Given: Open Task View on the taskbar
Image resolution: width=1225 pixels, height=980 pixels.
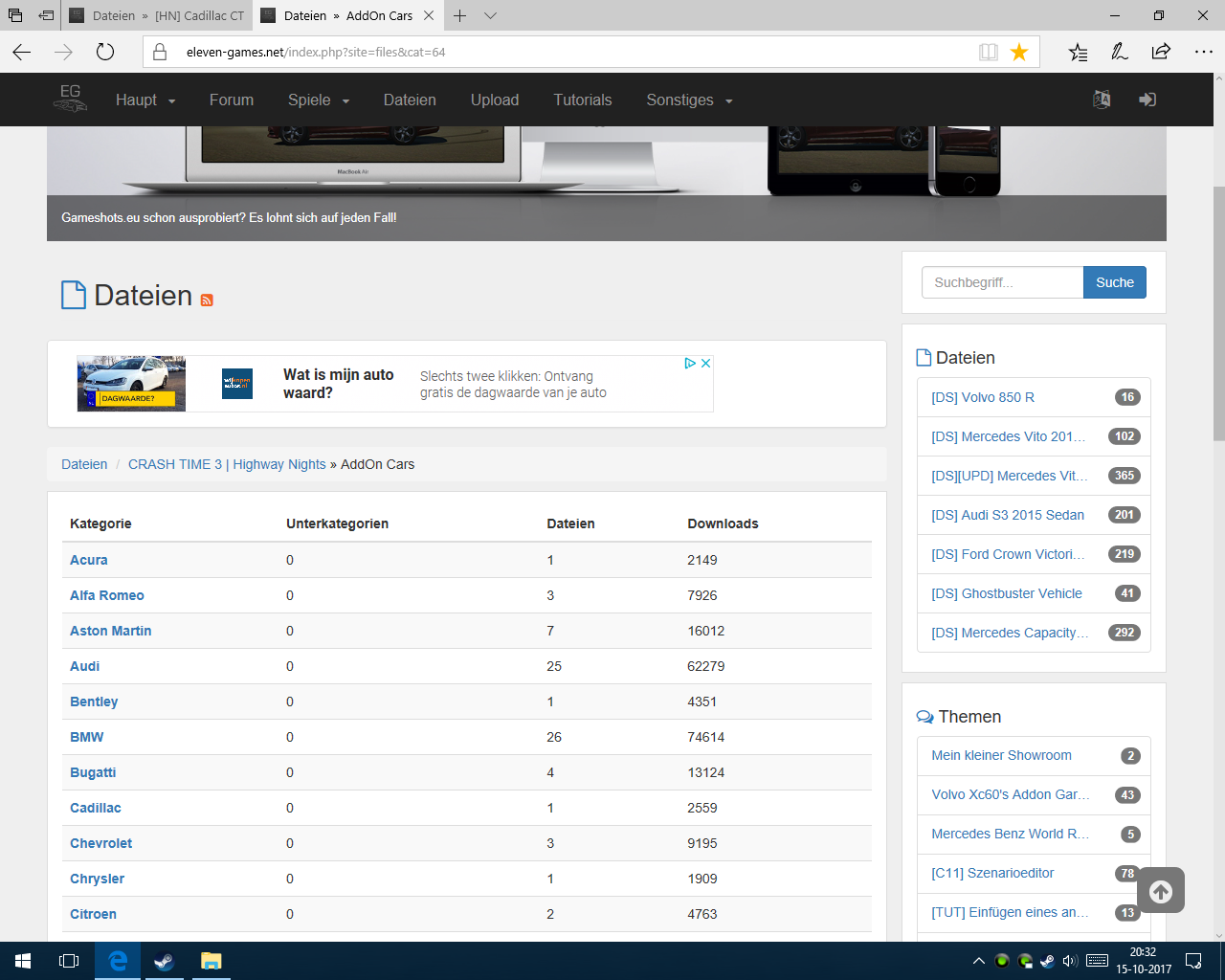Looking at the screenshot, I should 69,961.
